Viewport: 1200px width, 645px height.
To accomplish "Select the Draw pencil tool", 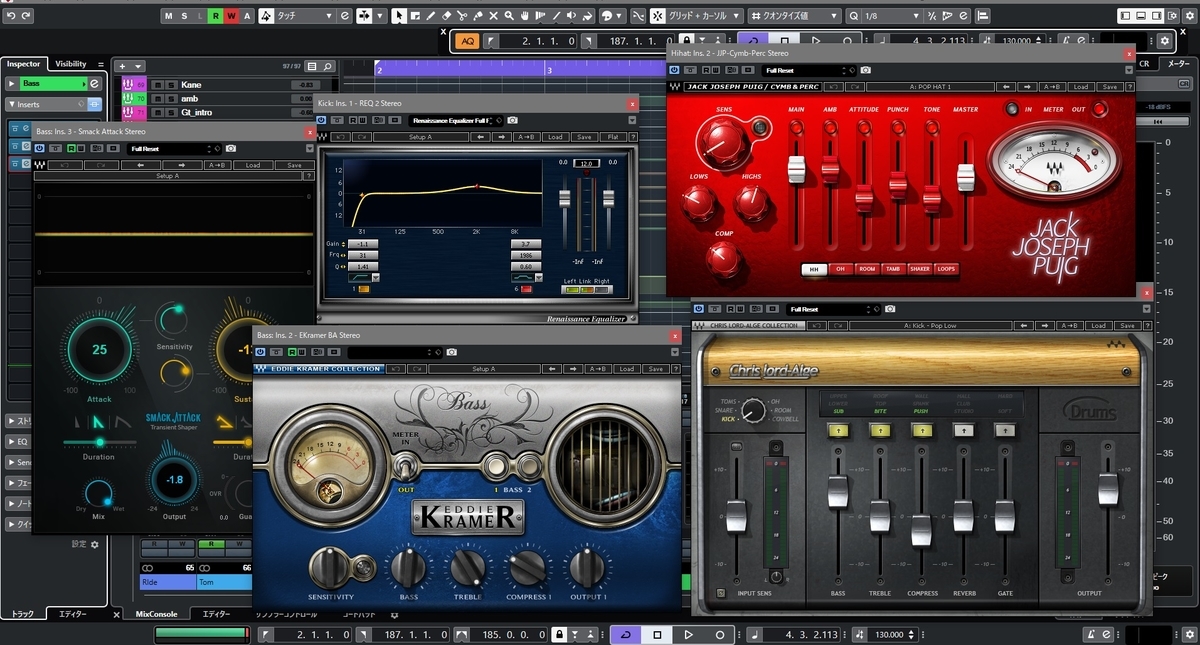I will [x=430, y=16].
